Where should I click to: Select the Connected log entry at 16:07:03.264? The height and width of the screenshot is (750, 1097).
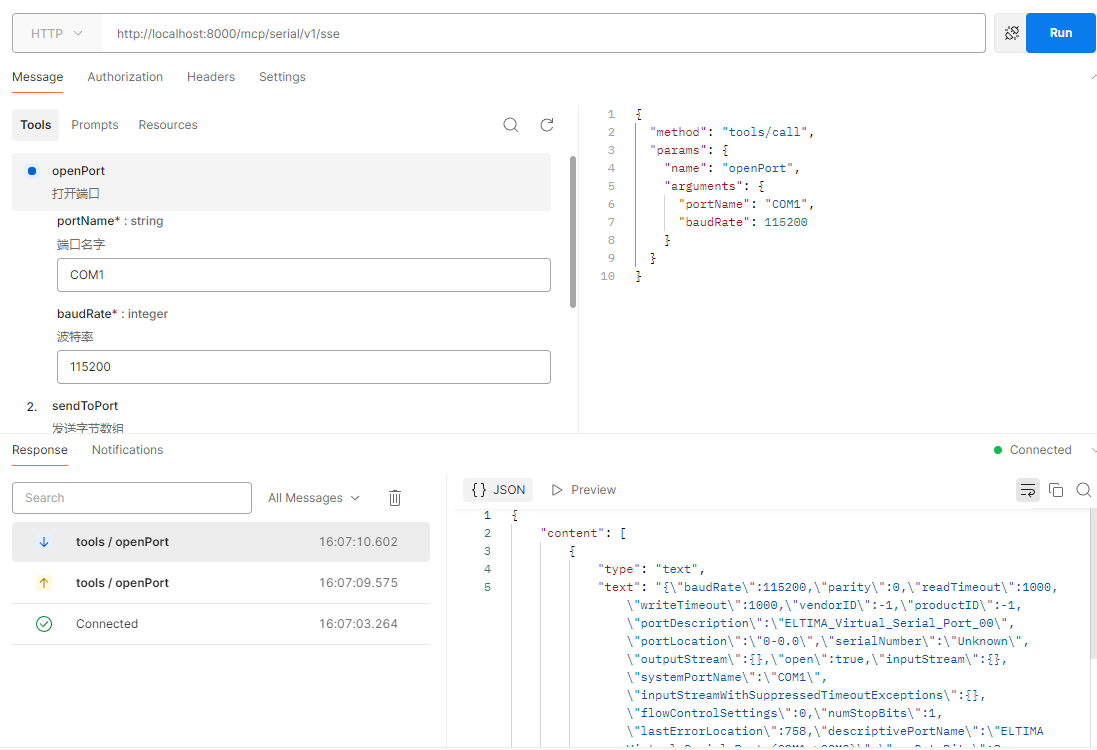click(x=220, y=623)
